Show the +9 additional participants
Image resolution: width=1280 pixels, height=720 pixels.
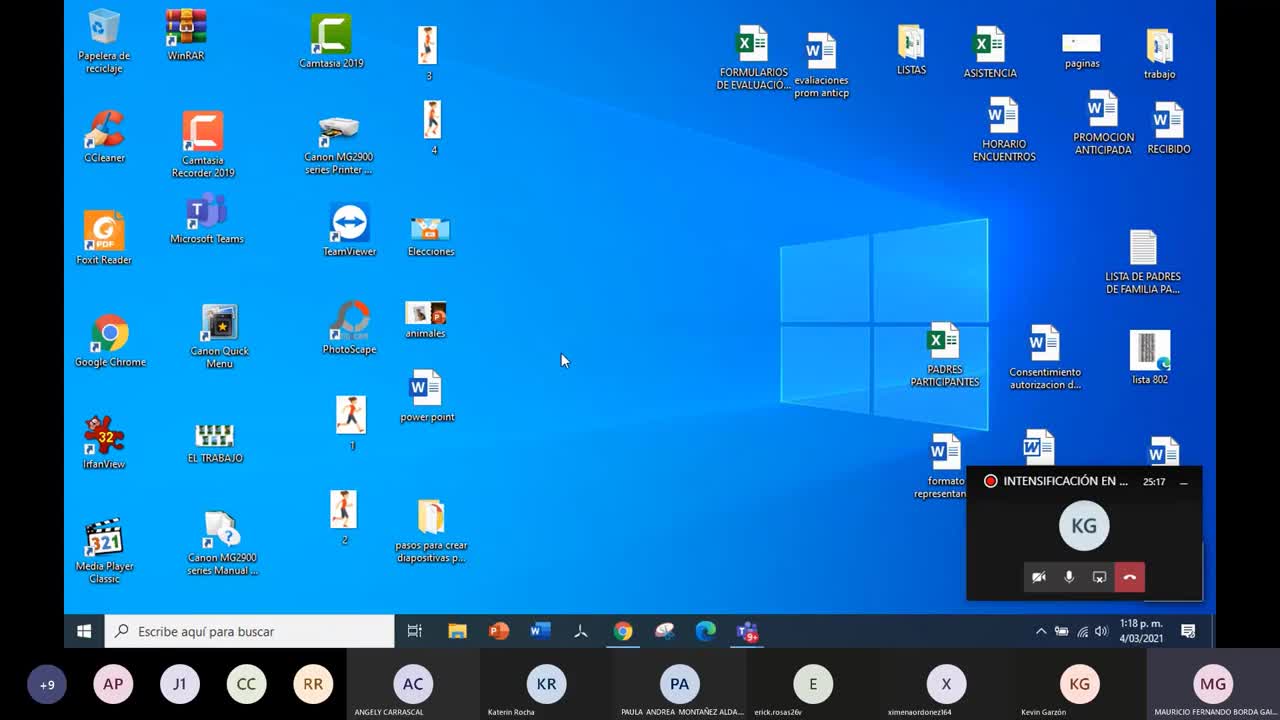47,685
